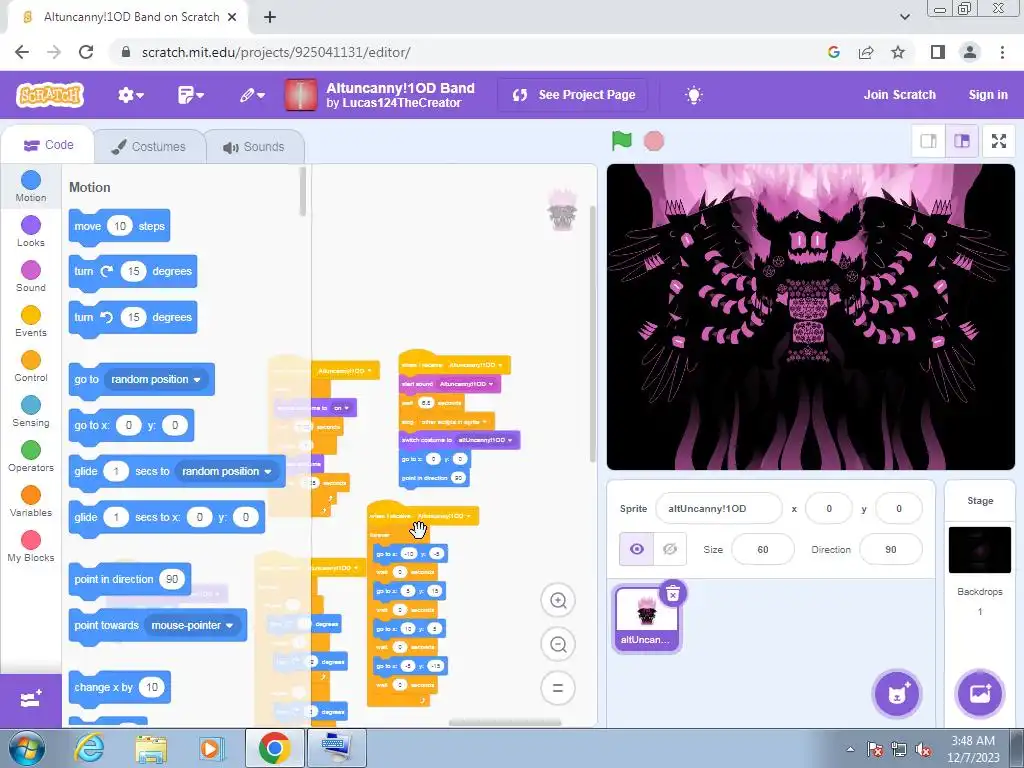Viewport: 1024px width, 768px height.
Task: Delete the altUncanny!1OD sprite via trash icon
Action: click(673, 593)
